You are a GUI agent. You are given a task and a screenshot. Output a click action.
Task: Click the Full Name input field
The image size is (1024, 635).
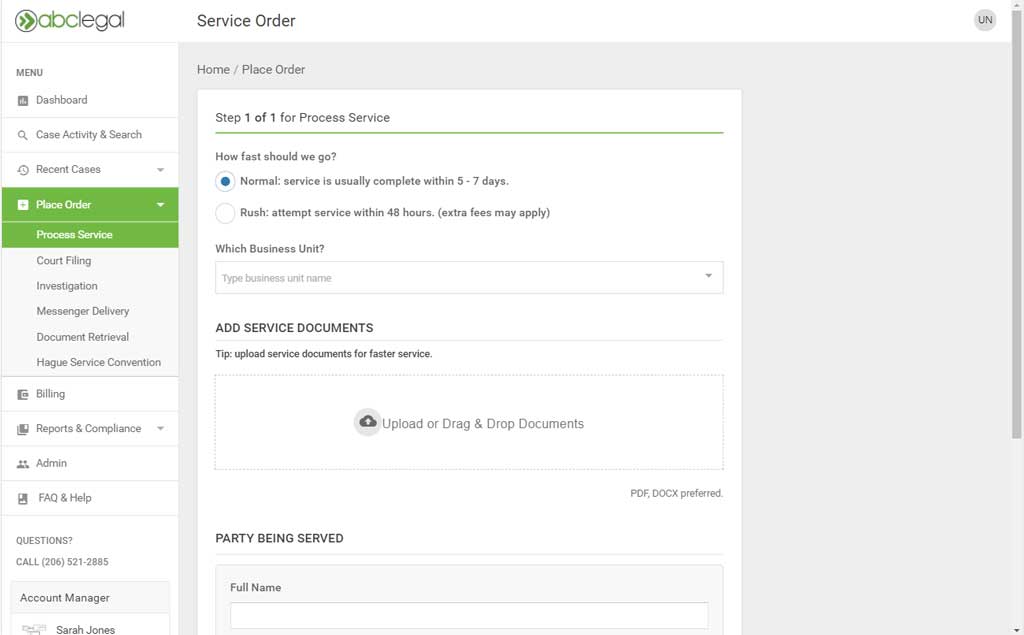pos(468,615)
